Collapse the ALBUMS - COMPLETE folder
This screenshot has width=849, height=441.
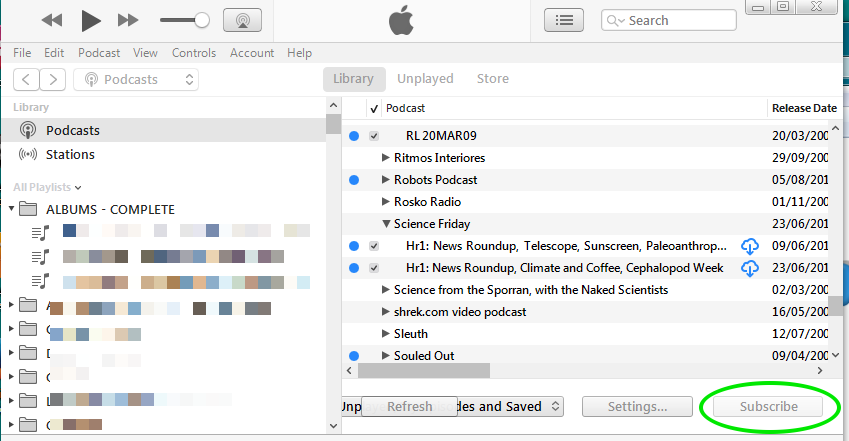pos(11,209)
